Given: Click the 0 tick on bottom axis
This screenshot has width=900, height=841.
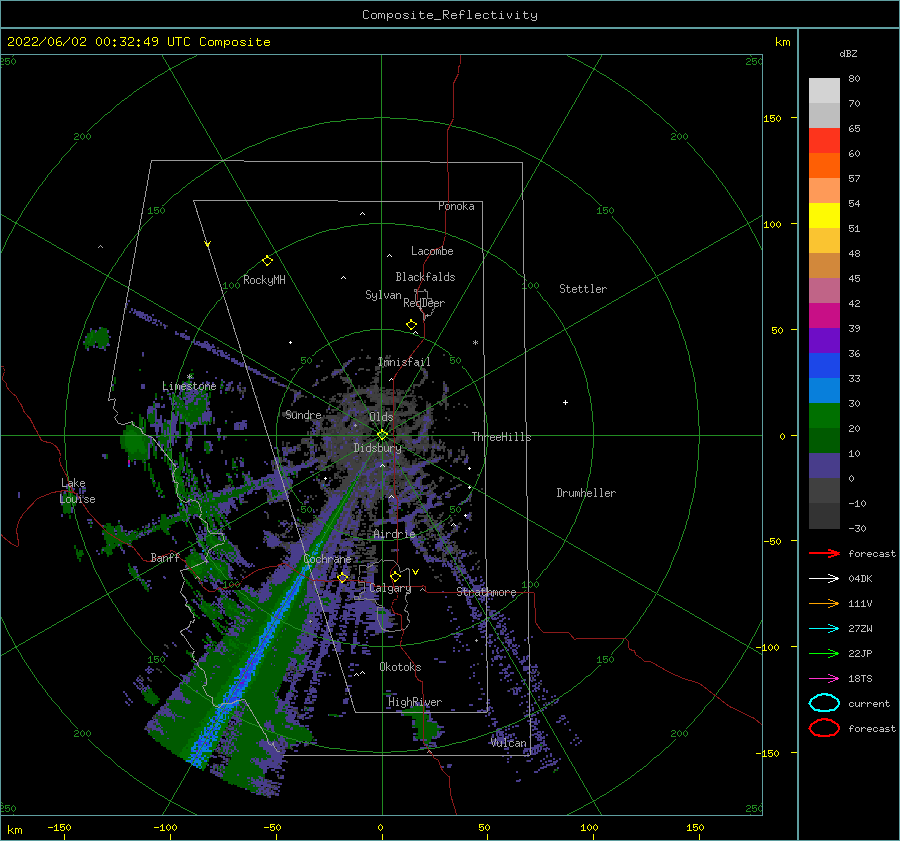Looking at the screenshot, I should (380, 827).
